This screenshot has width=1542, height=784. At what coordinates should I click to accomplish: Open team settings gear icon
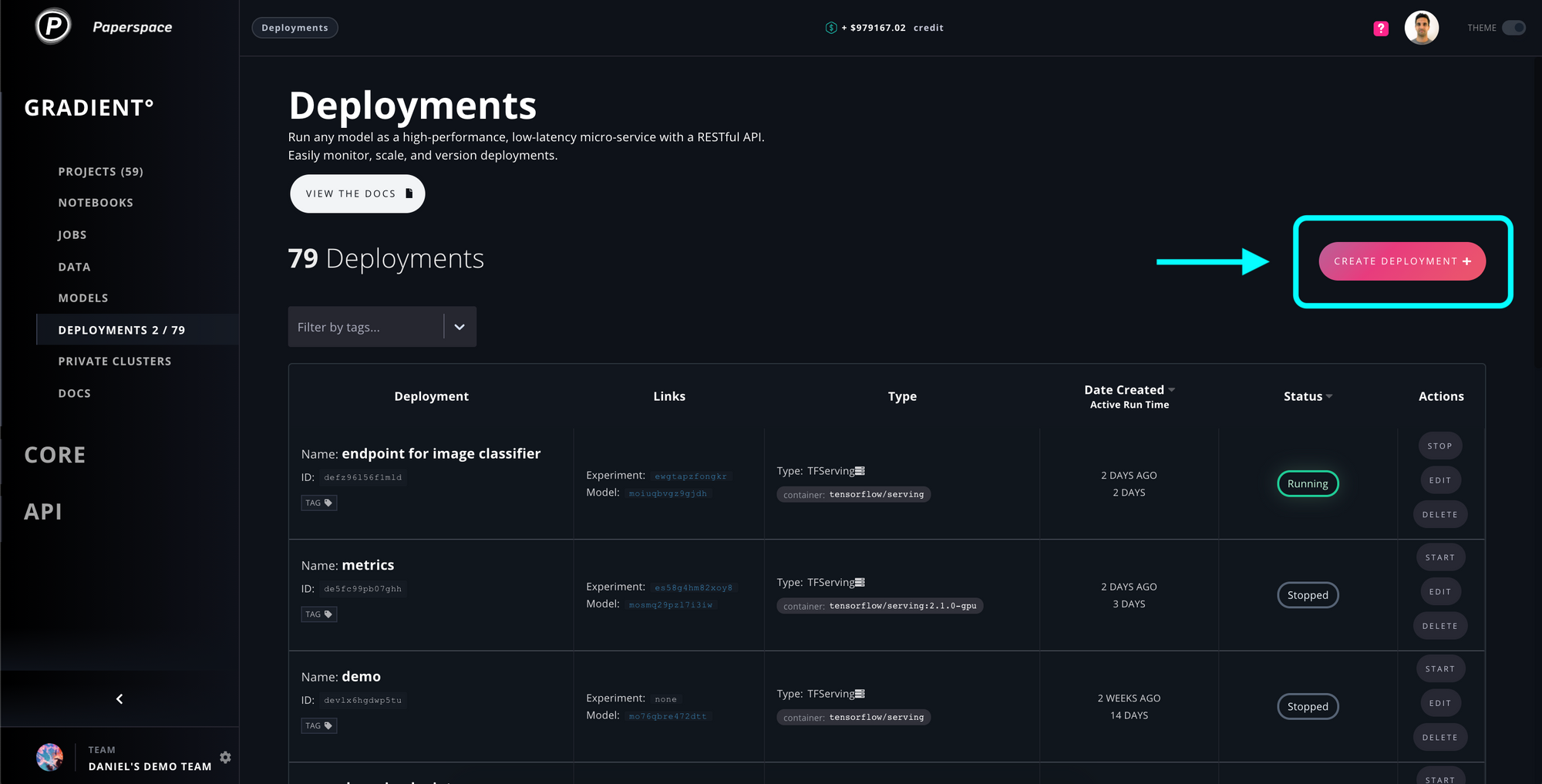(x=225, y=757)
